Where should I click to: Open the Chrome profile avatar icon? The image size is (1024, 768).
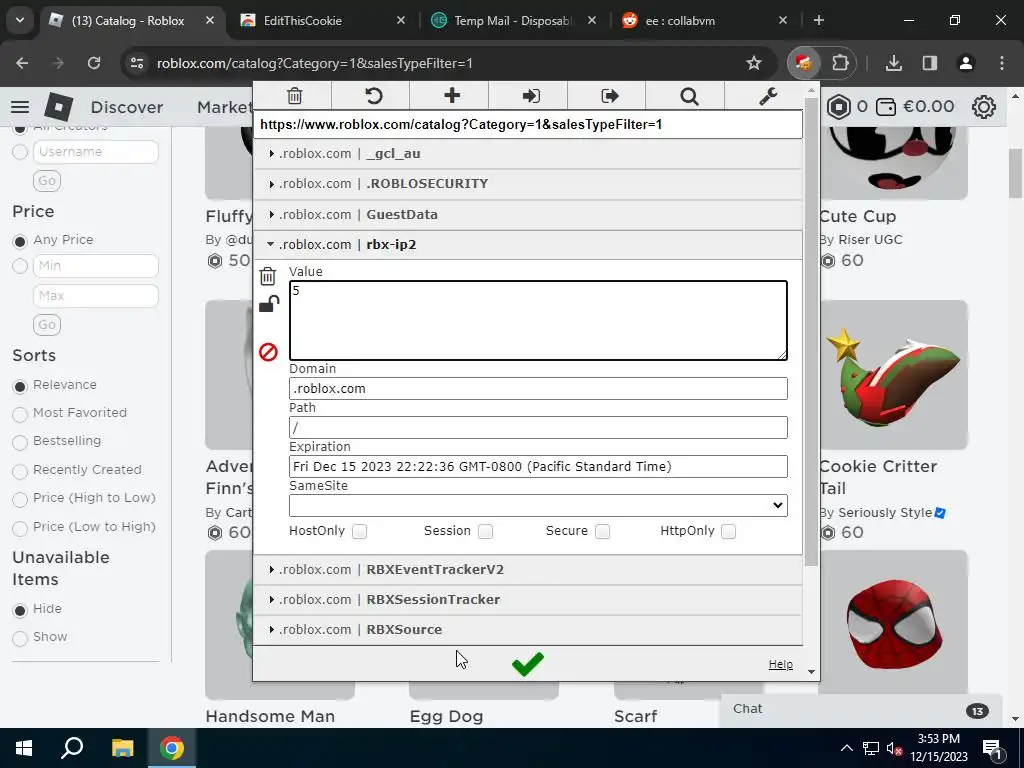click(965, 63)
